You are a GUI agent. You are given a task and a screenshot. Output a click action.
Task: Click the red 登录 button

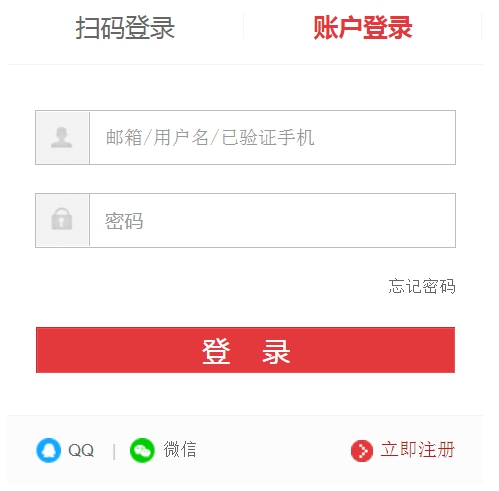[x=245, y=350]
